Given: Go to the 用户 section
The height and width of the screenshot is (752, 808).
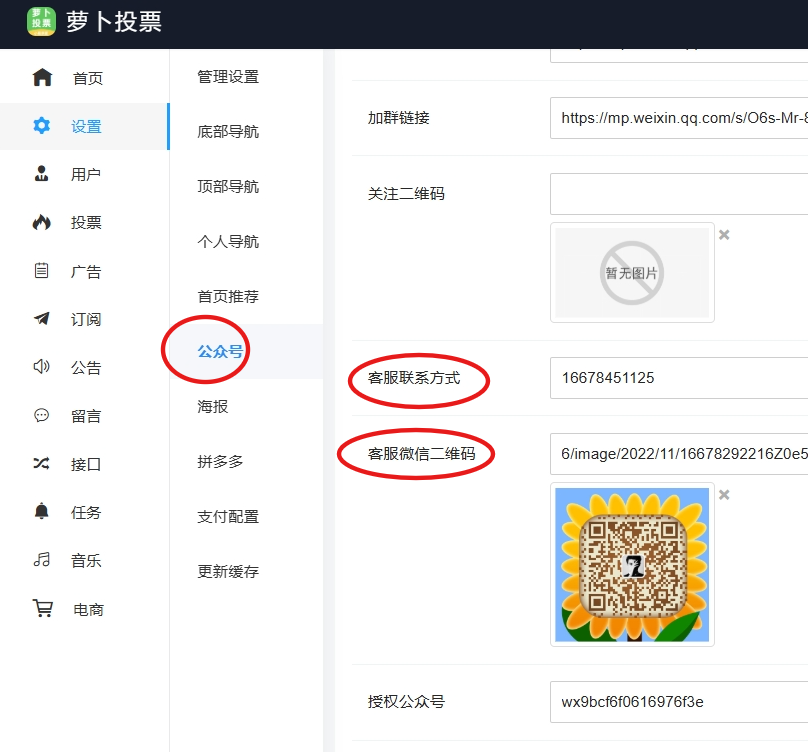Looking at the screenshot, I should click(x=86, y=175).
